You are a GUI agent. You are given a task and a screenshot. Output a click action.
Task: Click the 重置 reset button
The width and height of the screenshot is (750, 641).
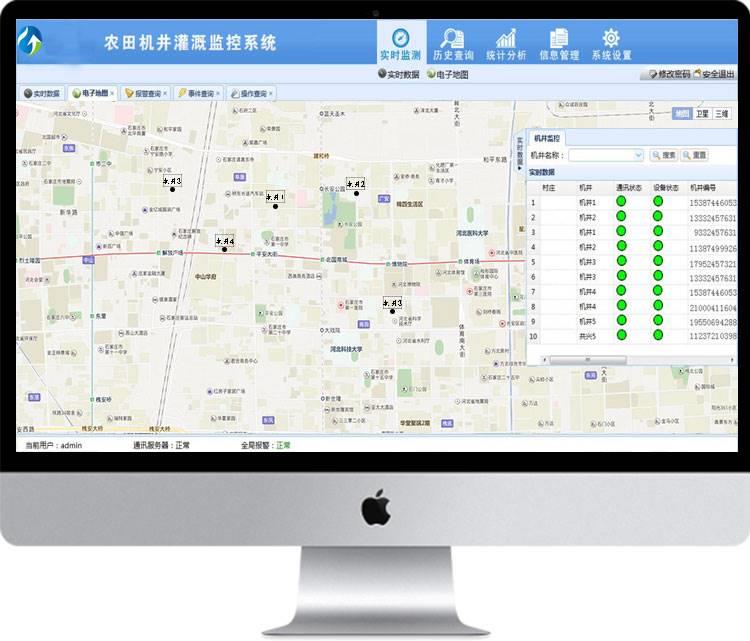pyautogui.click(x=695, y=155)
